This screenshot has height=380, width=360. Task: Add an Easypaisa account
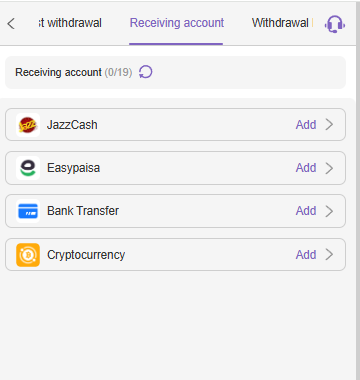pos(306,168)
